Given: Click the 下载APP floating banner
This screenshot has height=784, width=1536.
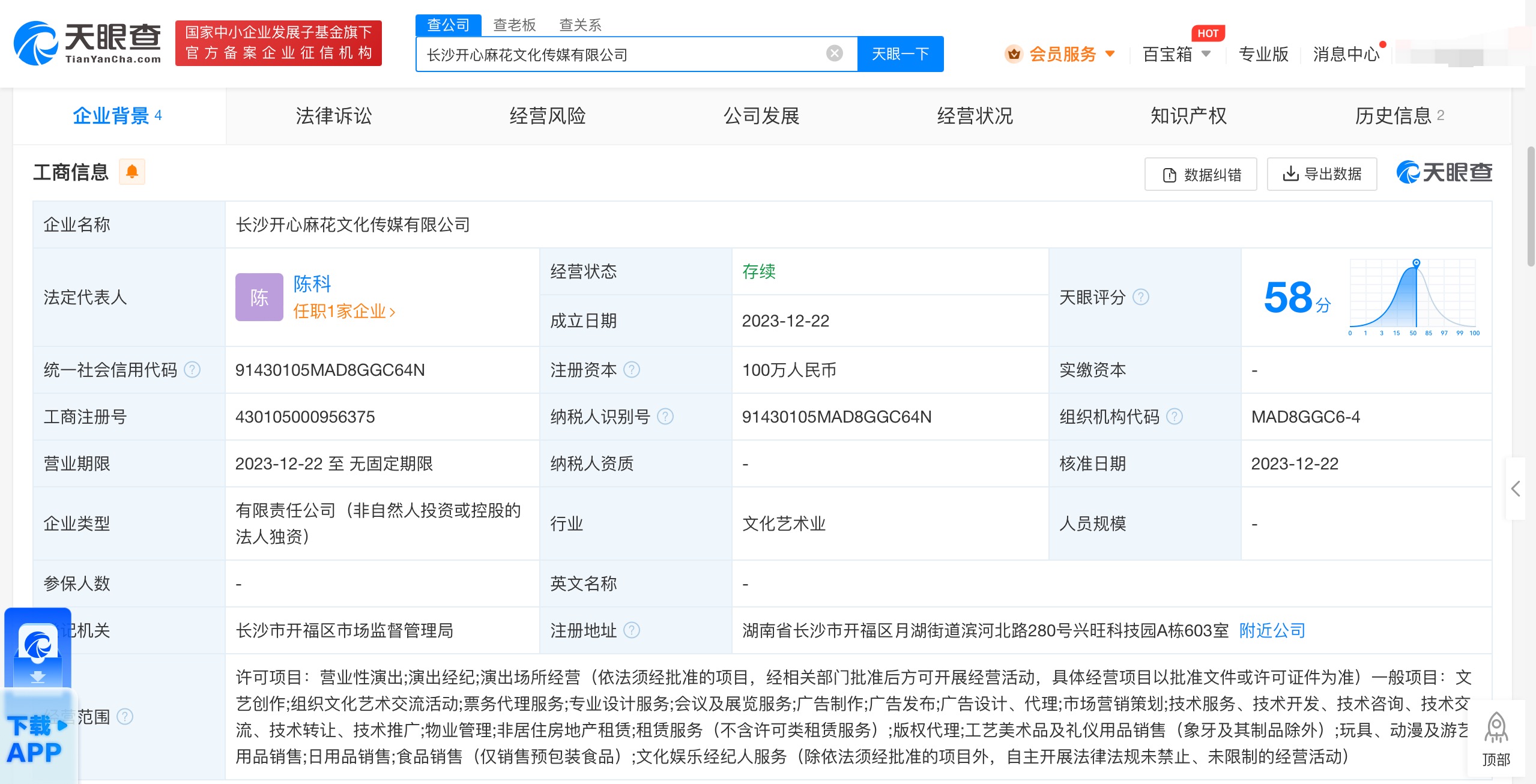Looking at the screenshot, I should [x=38, y=695].
